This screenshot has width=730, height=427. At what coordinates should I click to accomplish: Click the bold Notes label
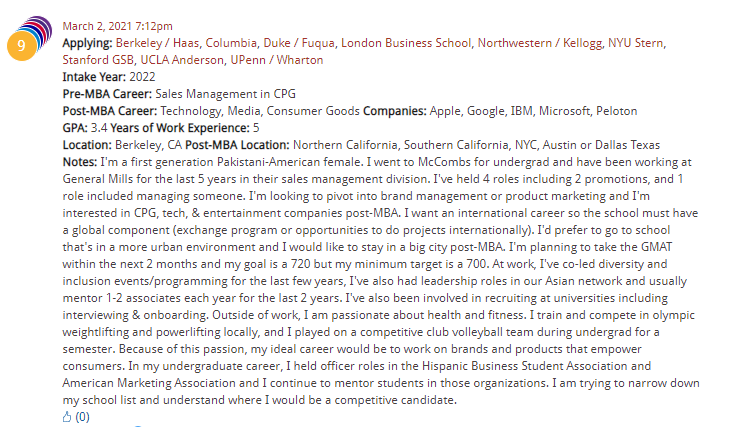pos(80,160)
